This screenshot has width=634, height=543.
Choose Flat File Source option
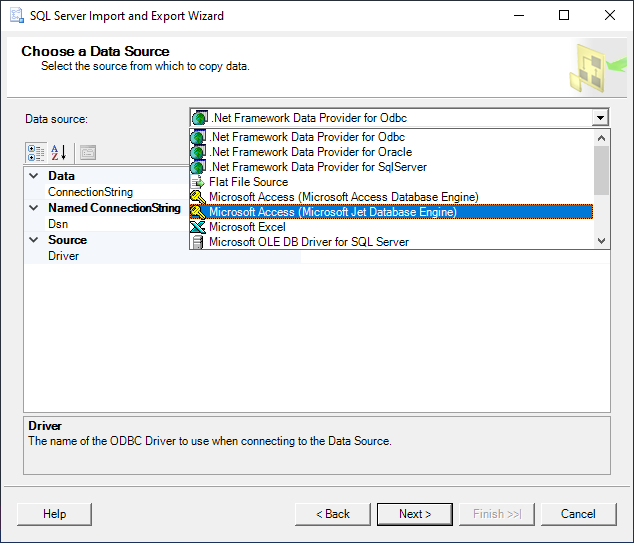[x=391, y=182]
